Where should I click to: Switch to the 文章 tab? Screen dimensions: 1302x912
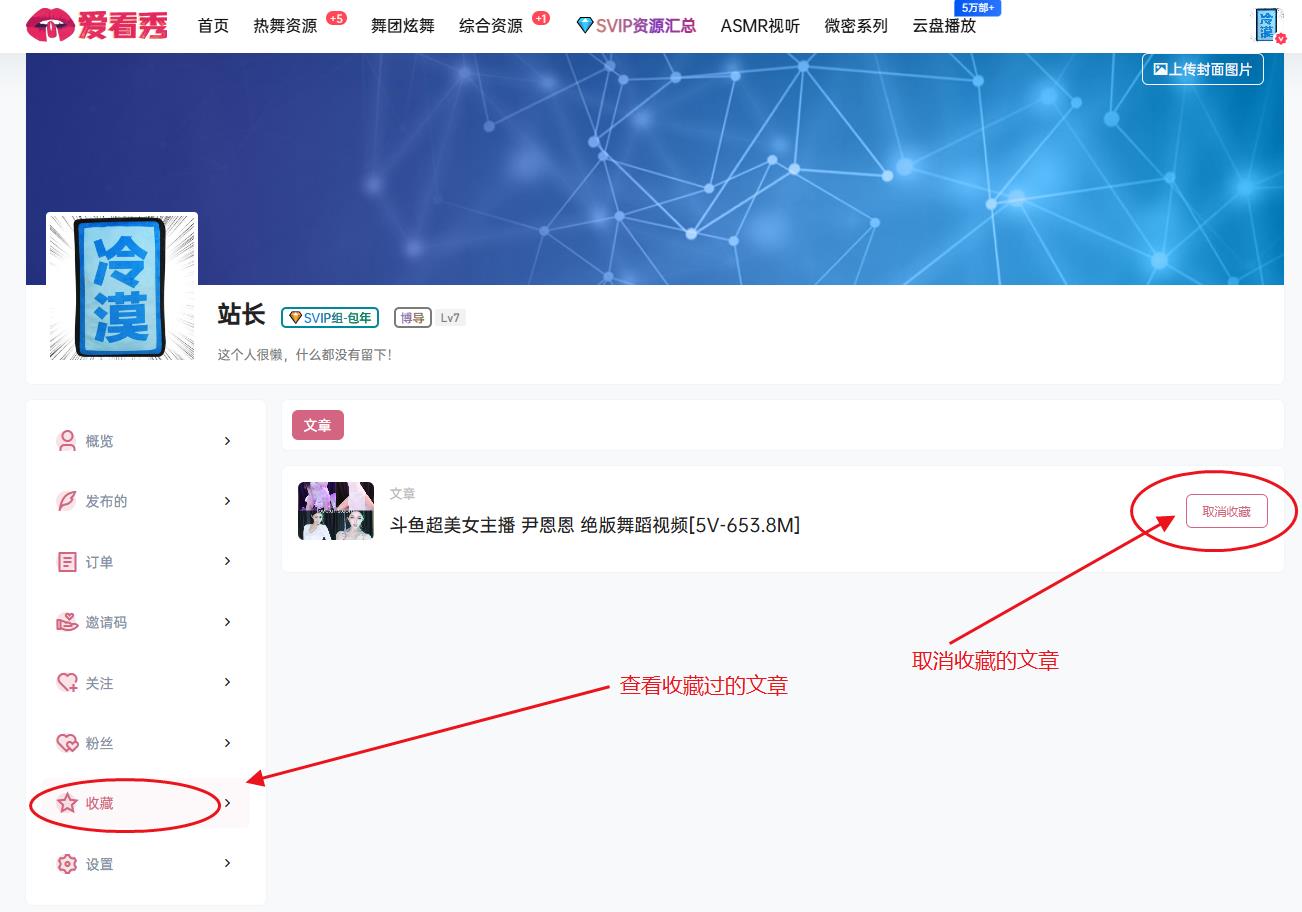coord(318,424)
